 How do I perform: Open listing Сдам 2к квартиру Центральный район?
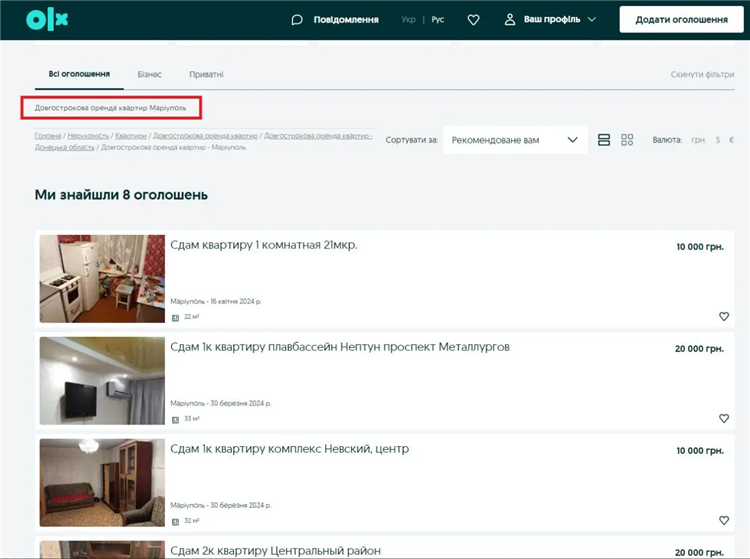[x=276, y=550]
